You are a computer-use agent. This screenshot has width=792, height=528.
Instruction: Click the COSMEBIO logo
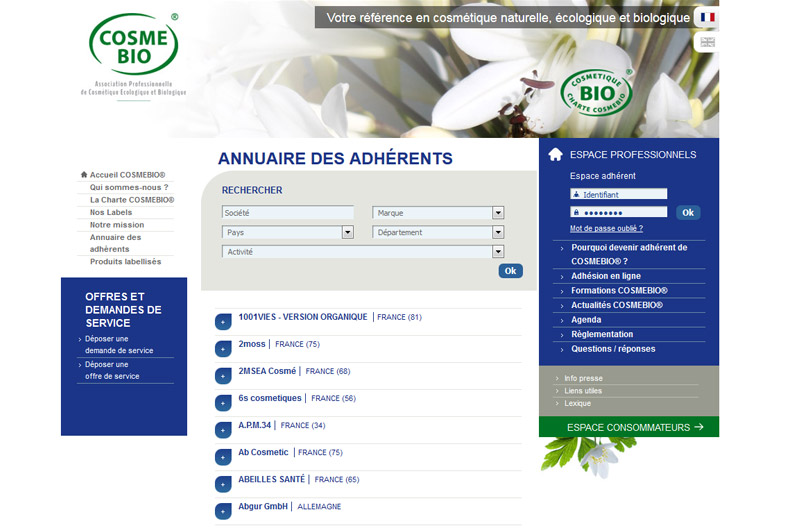(x=133, y=44)
